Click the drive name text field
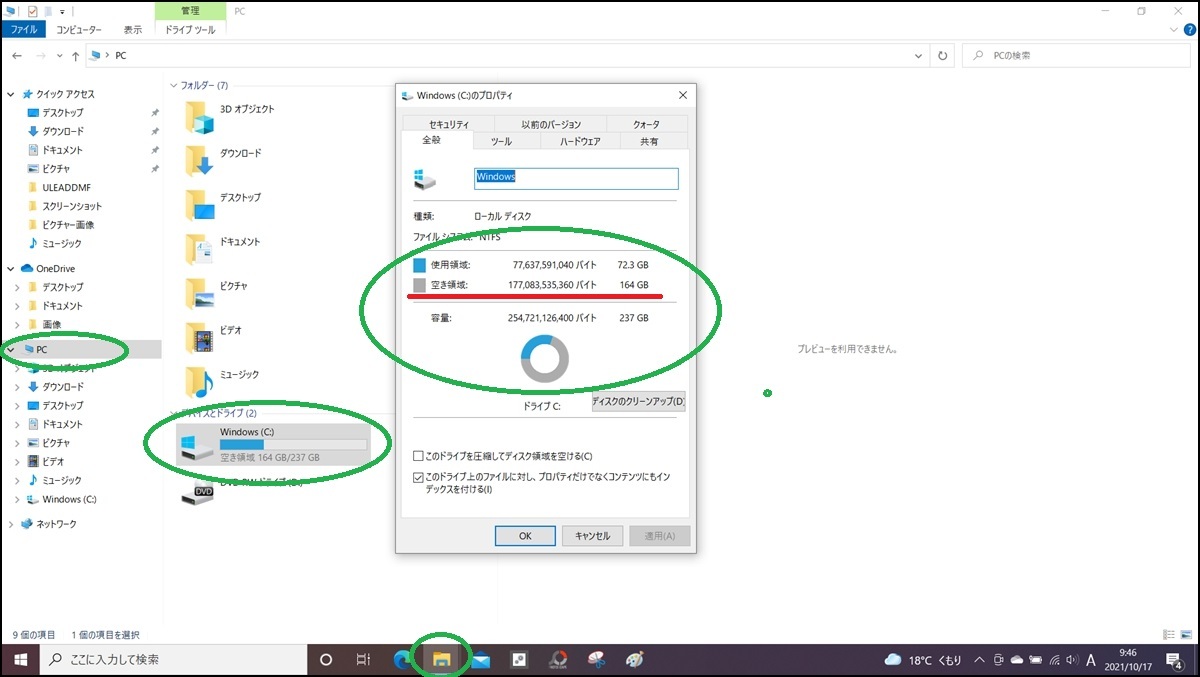 [576, 177]
